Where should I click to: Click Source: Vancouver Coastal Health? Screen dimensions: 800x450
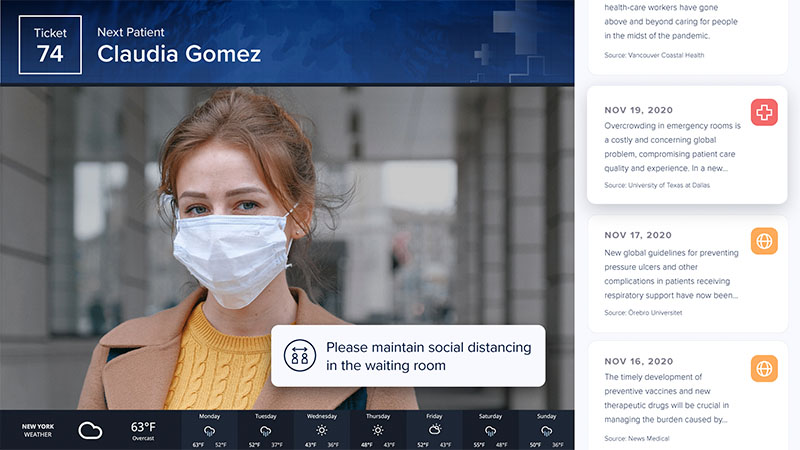click(x=654, y=55)
